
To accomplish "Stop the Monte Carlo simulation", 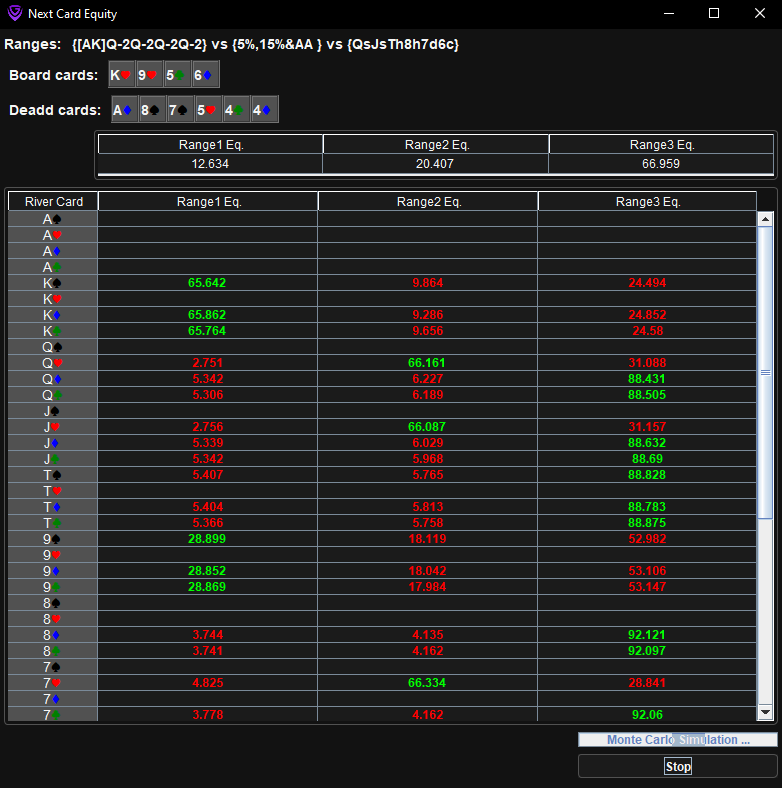I will (677, 766).
